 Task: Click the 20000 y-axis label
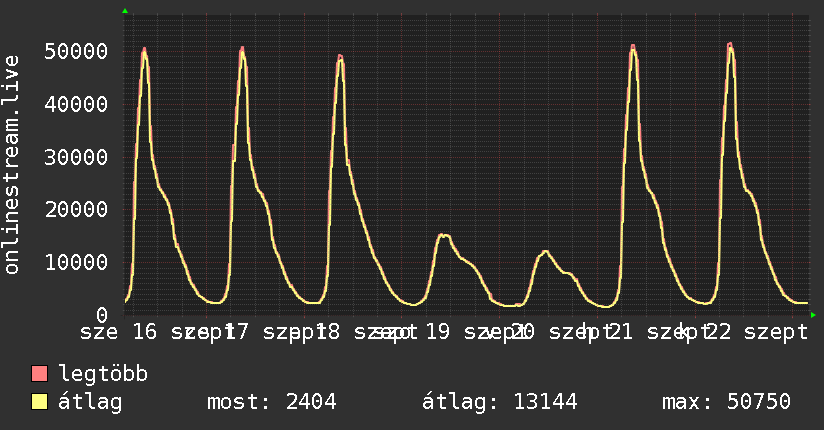(76, 210)
